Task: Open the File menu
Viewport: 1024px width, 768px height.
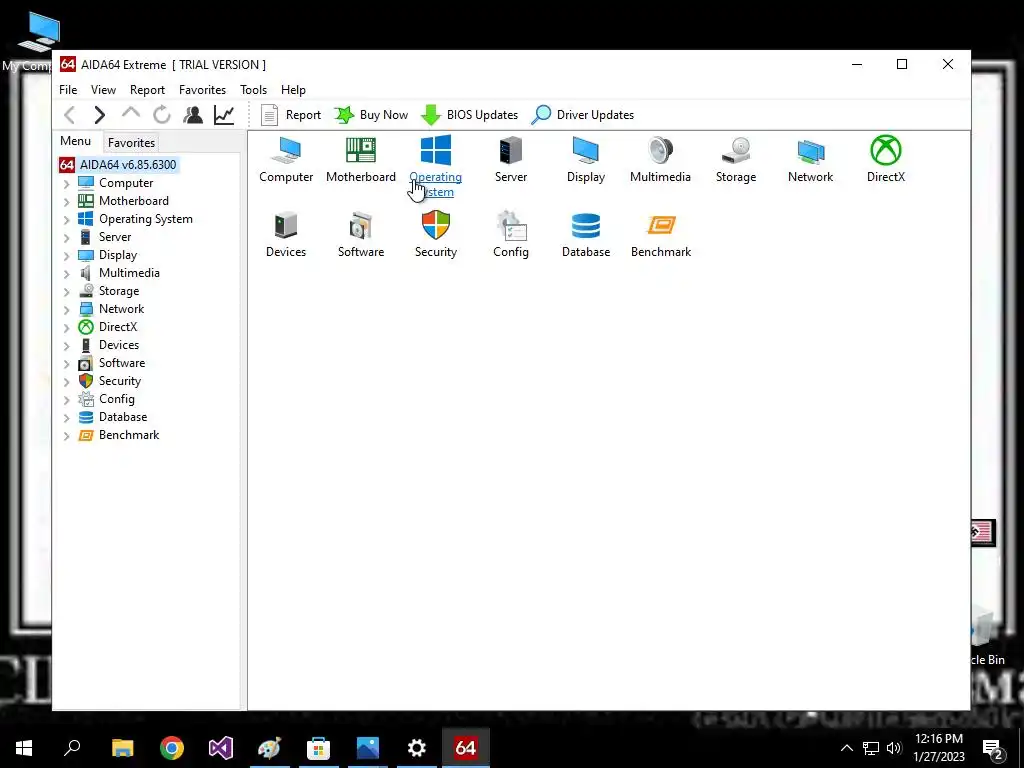Action: (68, 89)
